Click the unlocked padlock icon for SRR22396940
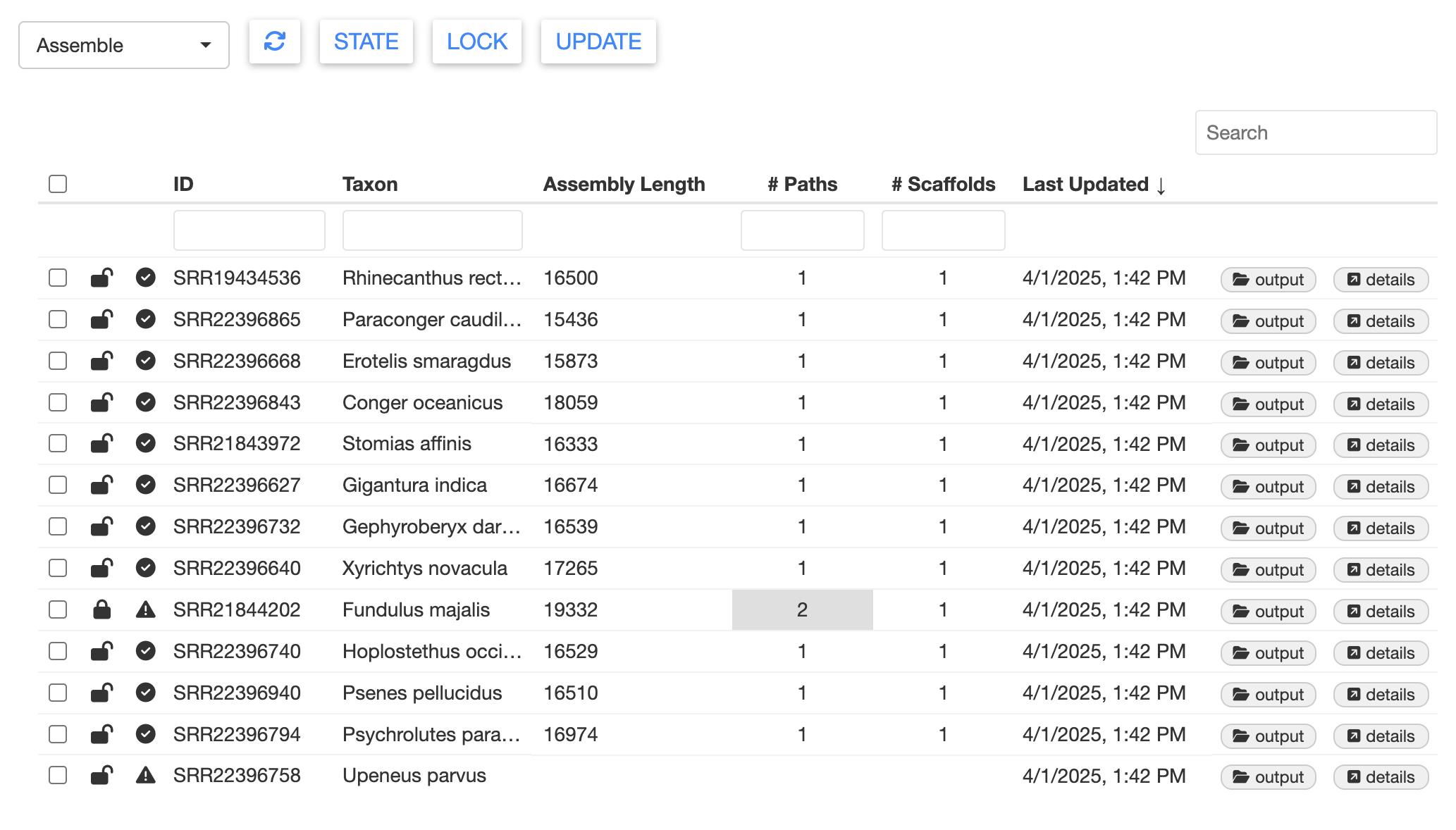Screen dimensions: 1456x830 [x=102, y=693]
